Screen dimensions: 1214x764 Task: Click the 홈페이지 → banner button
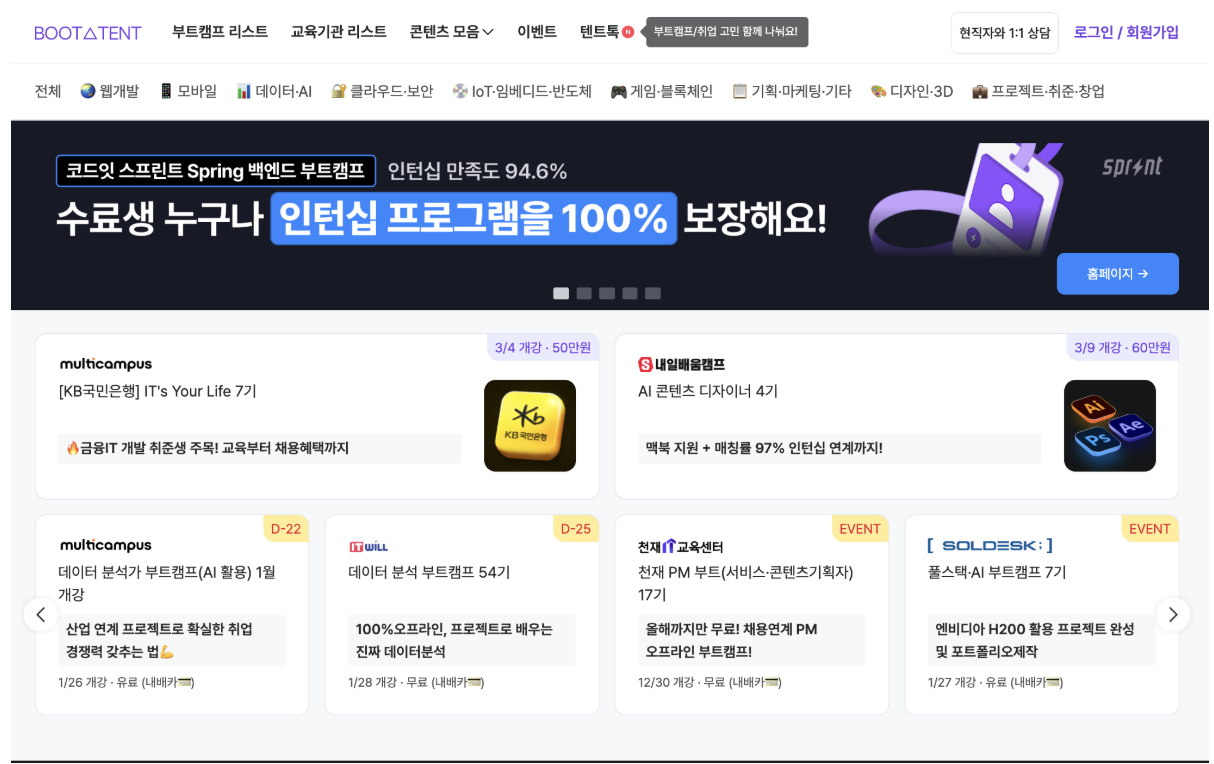pyautogui.click(x=1118, y=274)
